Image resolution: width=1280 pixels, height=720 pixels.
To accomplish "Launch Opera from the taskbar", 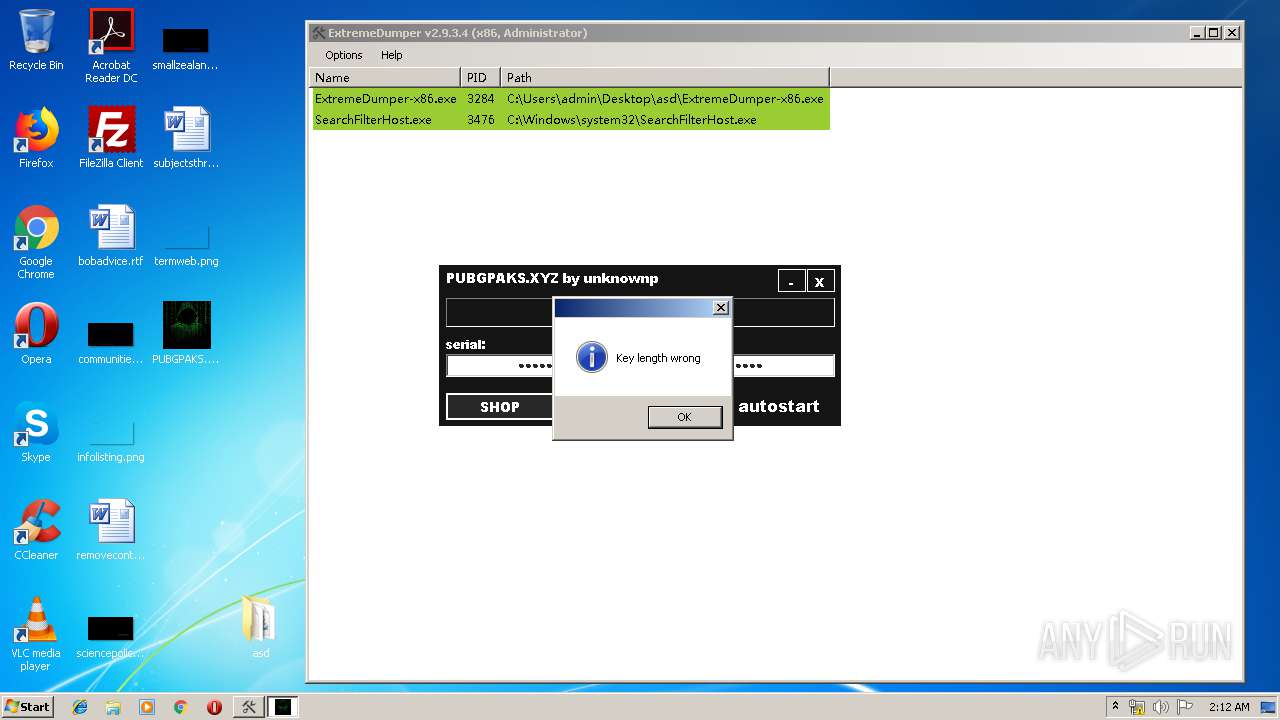I will 214,707.
